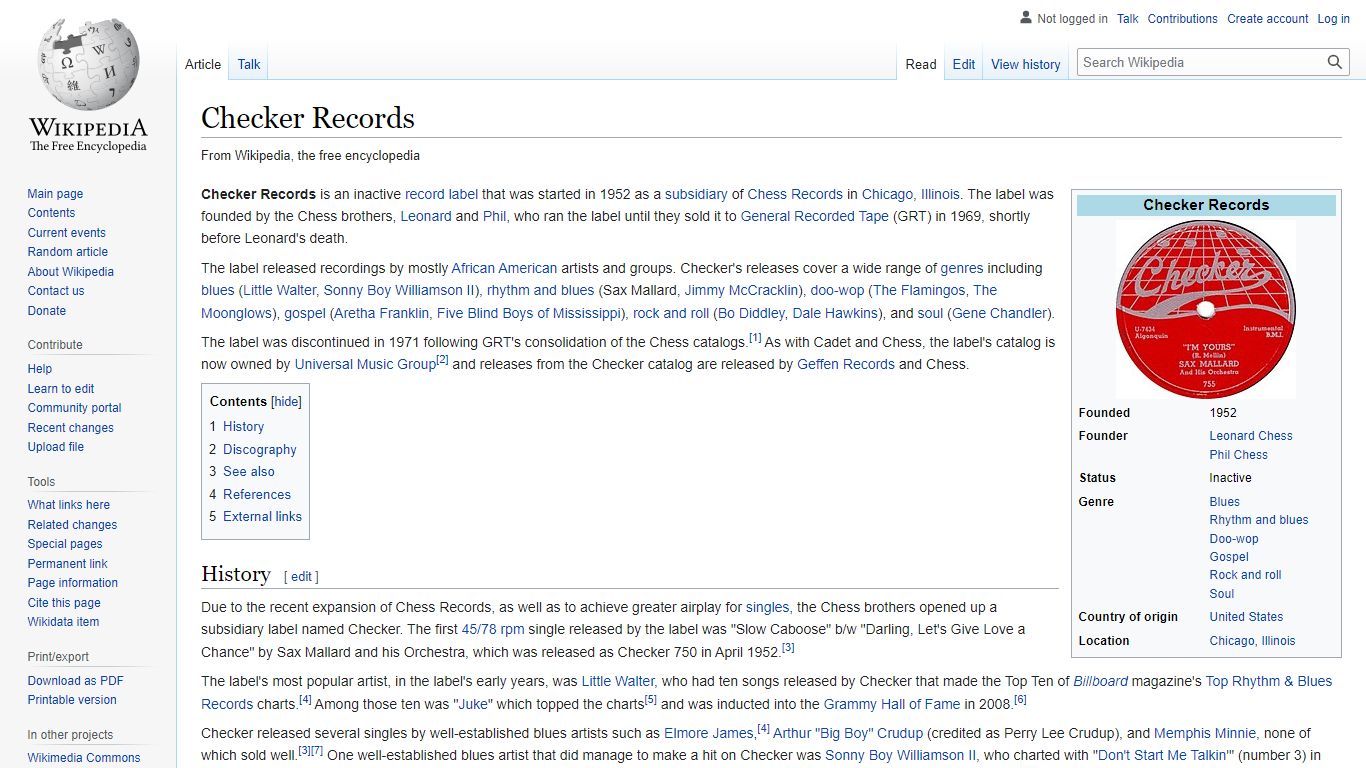The image size is (1366, 768).
Task: Focus the Search Wikipedia field
Action: 1203,62
